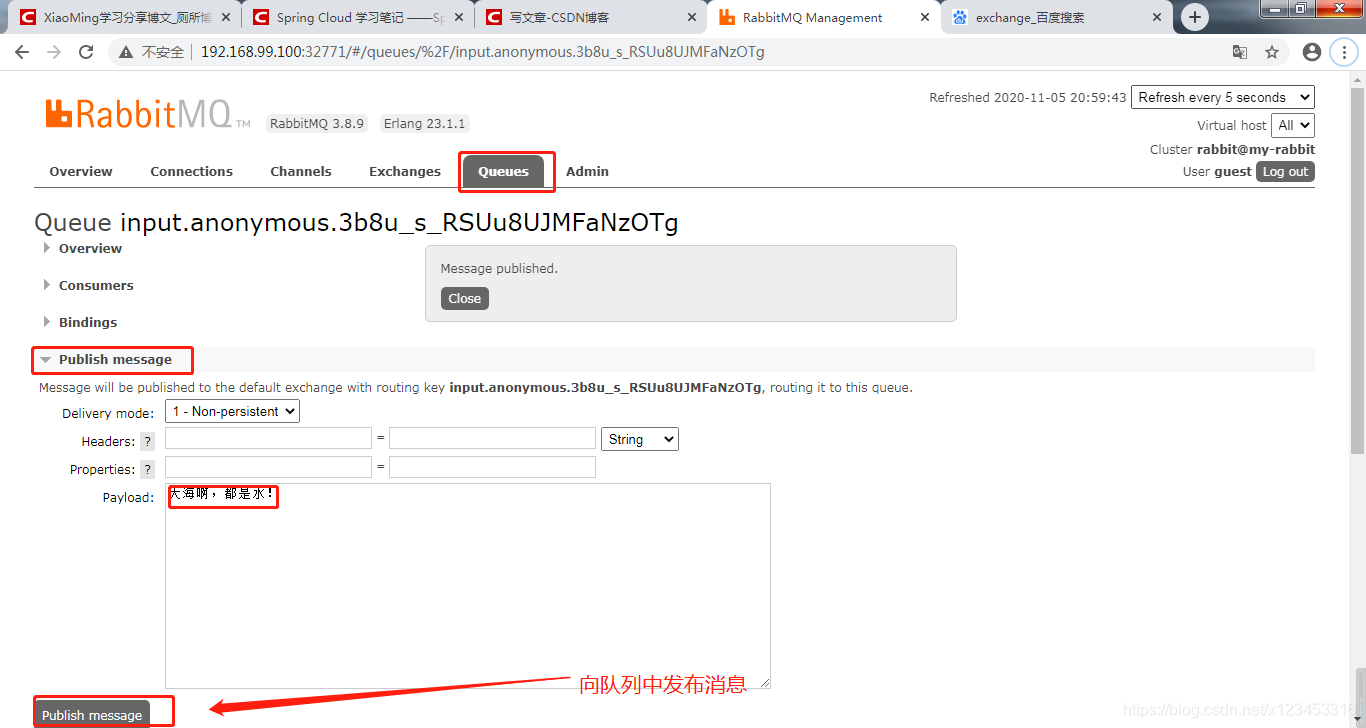Click the not-secure warning icon in address bar
Screen dimensions: 1366x728
[125, 52]
